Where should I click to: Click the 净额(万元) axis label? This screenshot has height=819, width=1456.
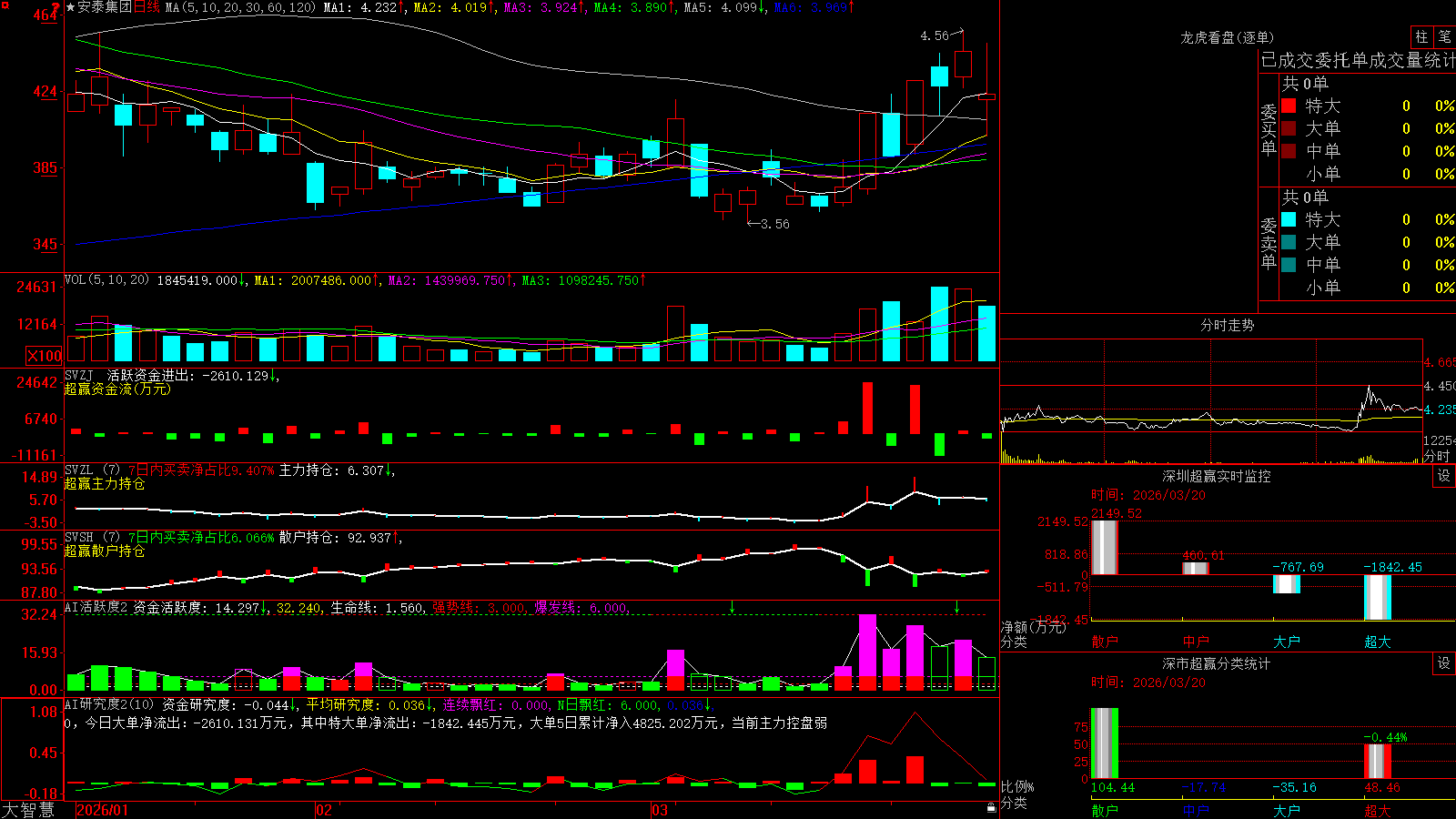click(1033, 627)
